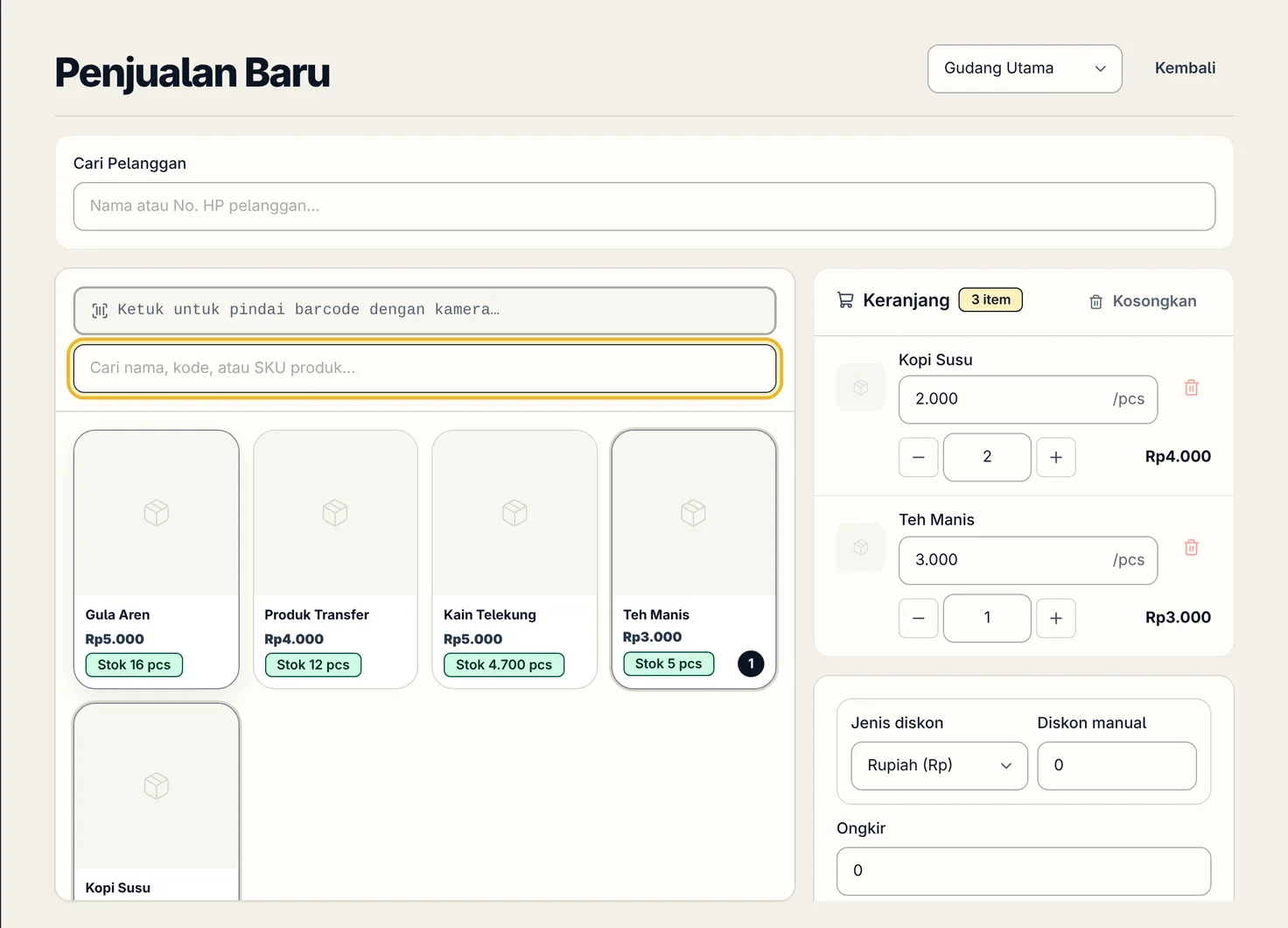Open the Gudang Utama warehouse dropdown
Viewport: 1288px width, 928px height.
(x=1025, y=68)
